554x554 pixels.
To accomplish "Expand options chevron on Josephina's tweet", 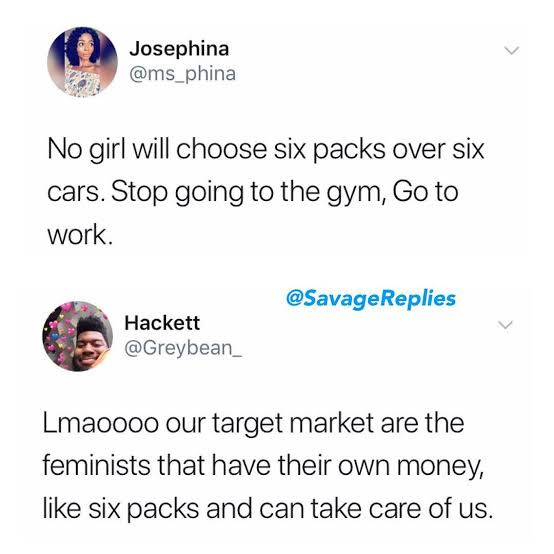I will coord(511,51).
